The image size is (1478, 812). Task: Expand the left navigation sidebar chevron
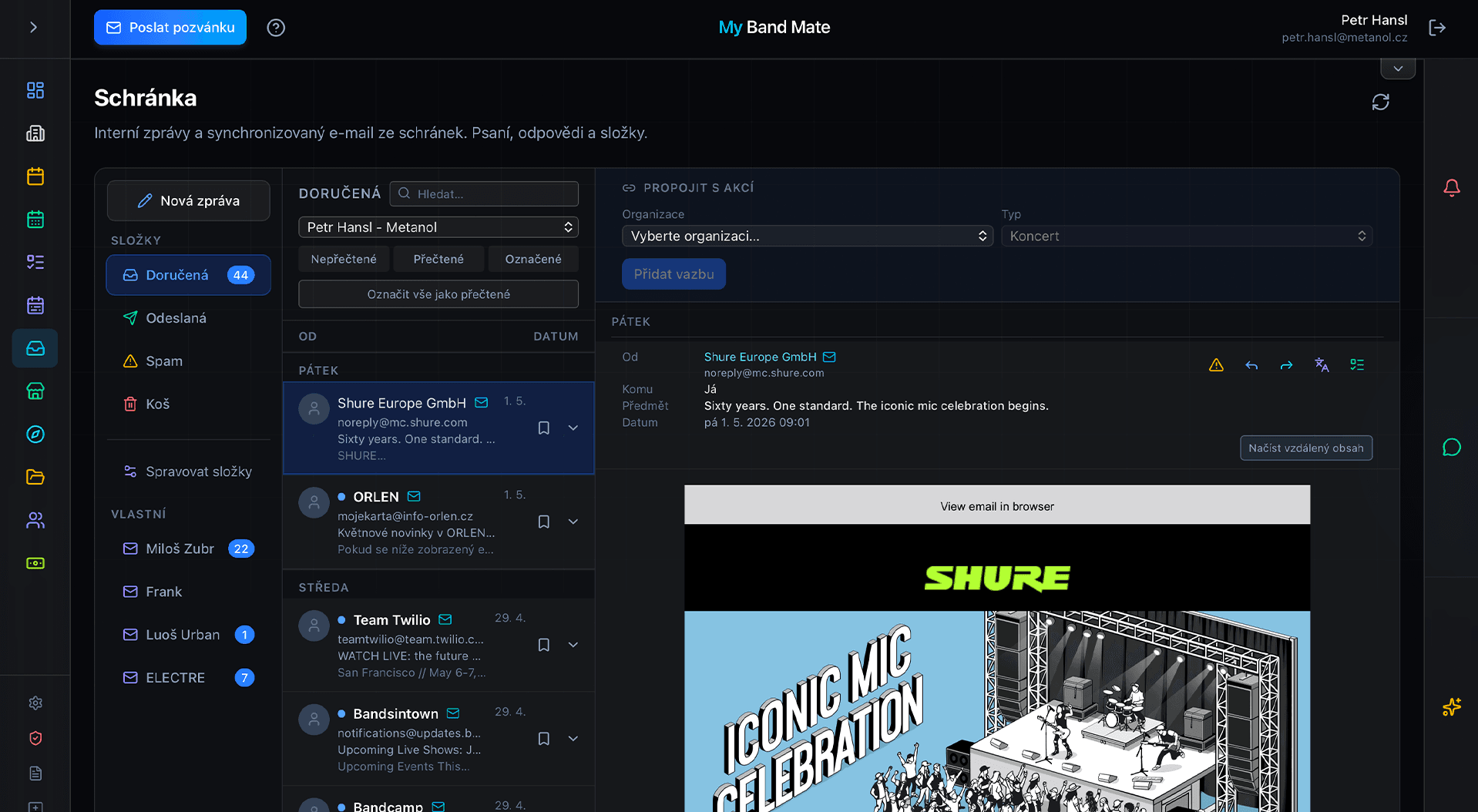(33, 28)
